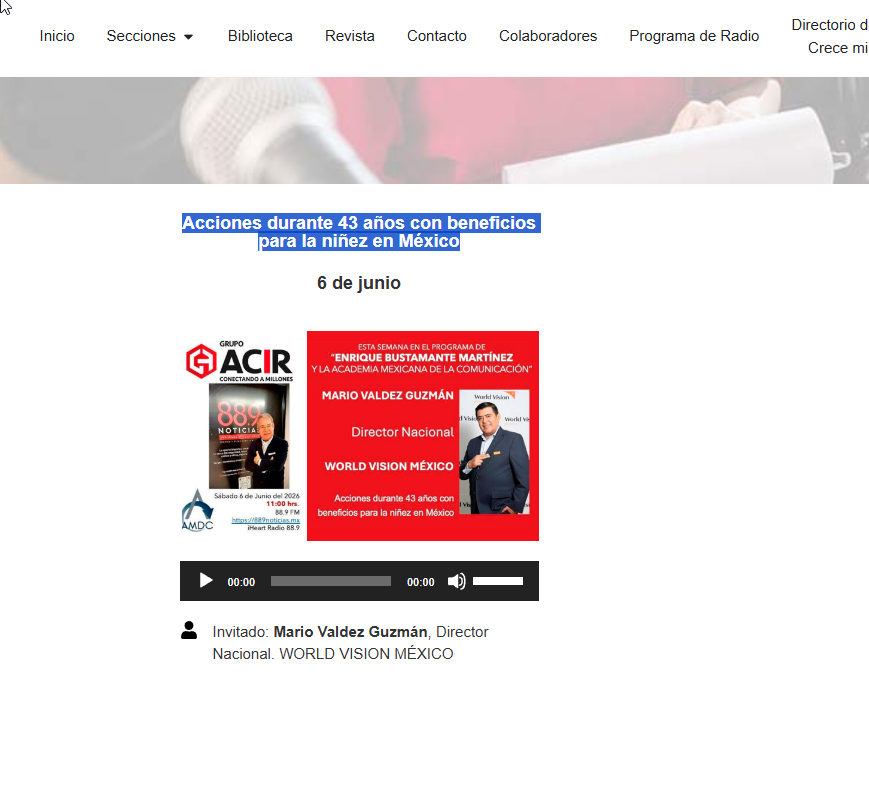The height and width of the screenshot is (794, 869).
Task: Click the 889noticias.mx link in poster
Action: [265, 520]
